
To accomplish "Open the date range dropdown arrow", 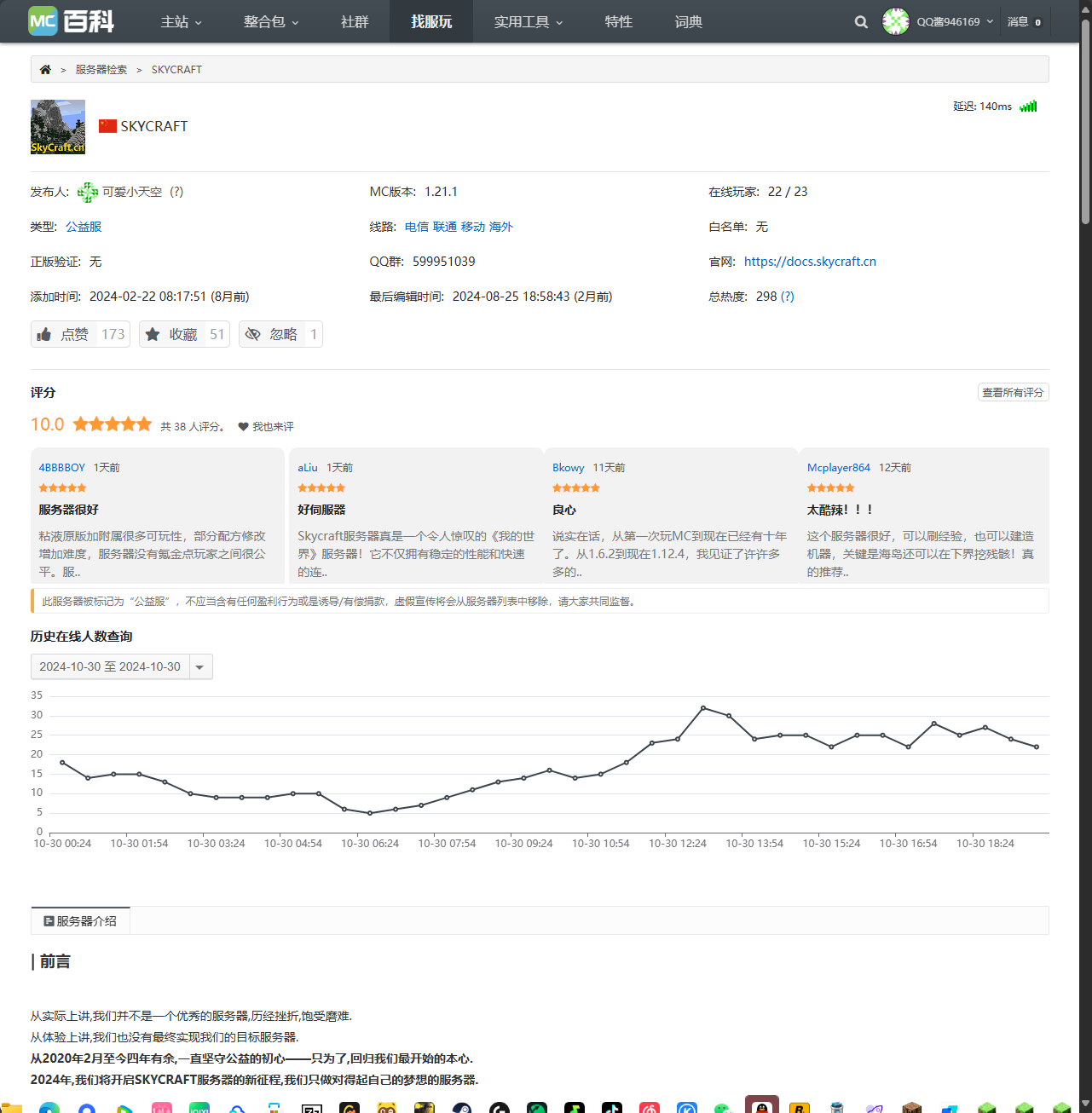I will [199, 666].
